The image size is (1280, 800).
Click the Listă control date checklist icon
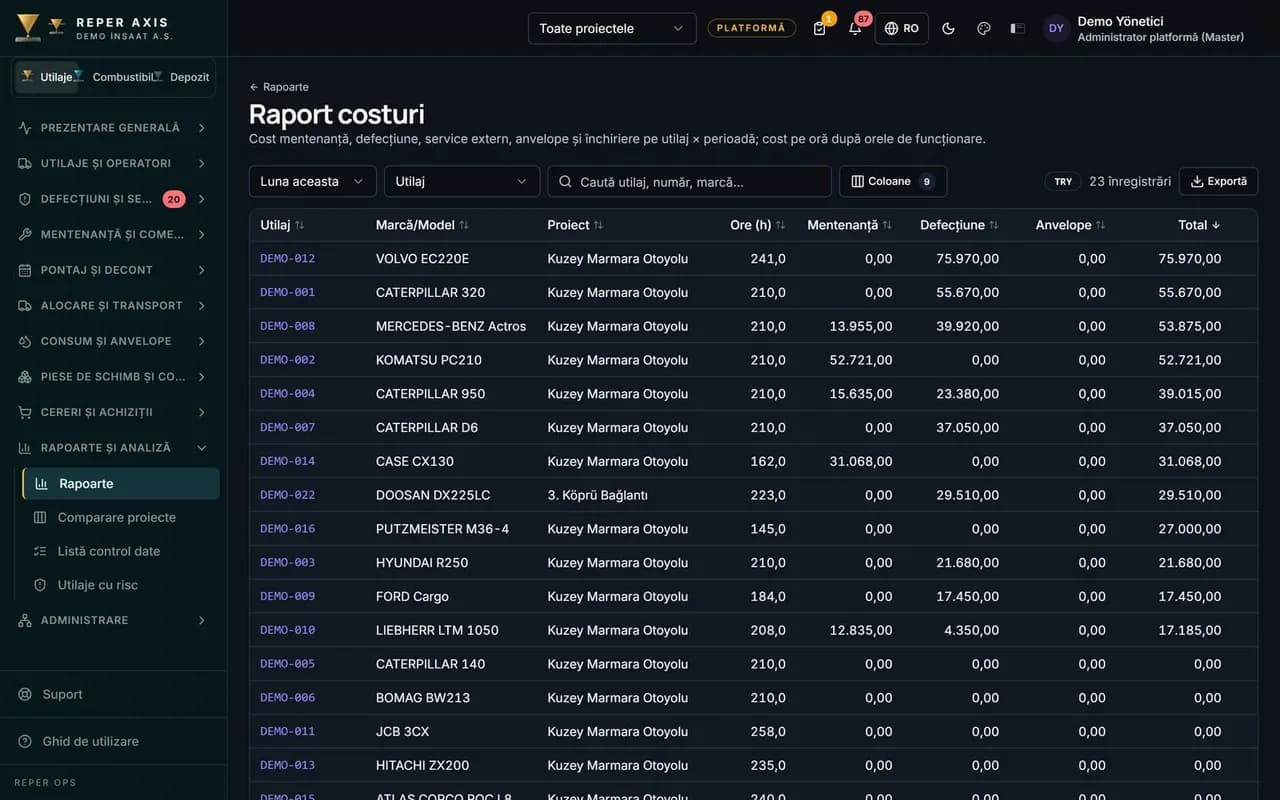(40, 551)
